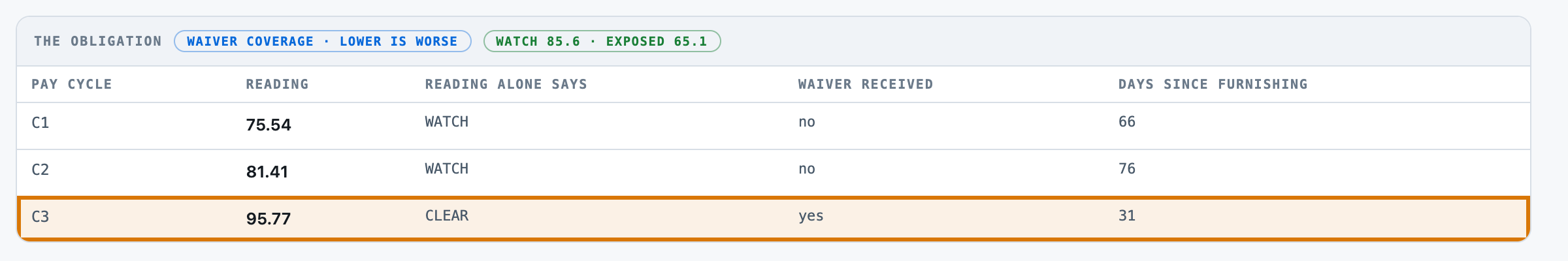The height and width of the screenshot is (261, 1568).
Task: Click the 95.77 reading value
Action: [x=269, y=219]
